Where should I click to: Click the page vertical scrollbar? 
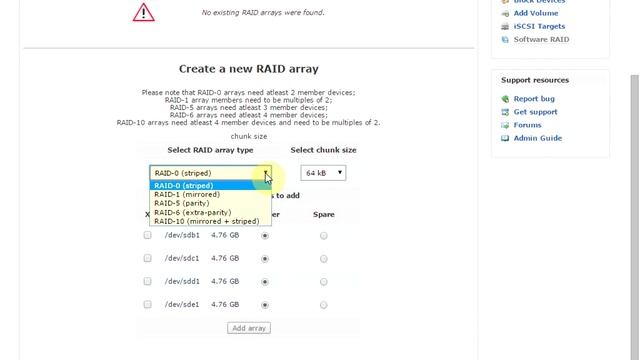[635, 216]
